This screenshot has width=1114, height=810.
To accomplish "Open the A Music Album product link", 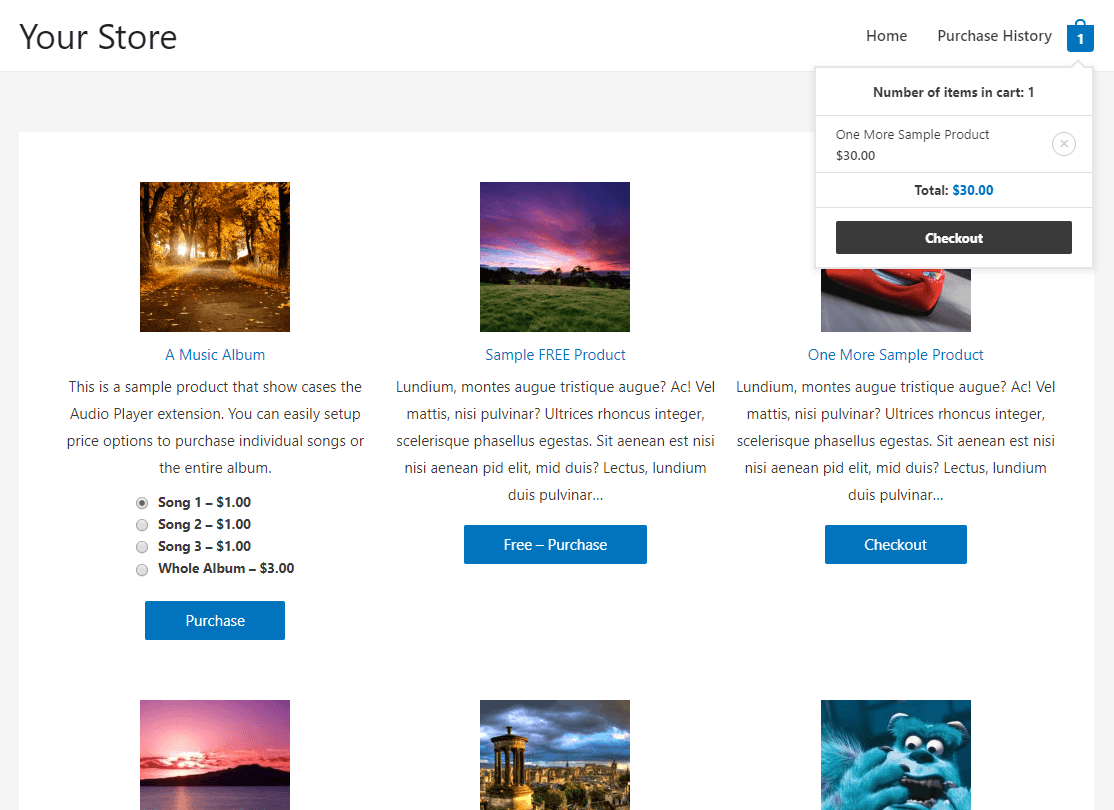I will point(214,354).
